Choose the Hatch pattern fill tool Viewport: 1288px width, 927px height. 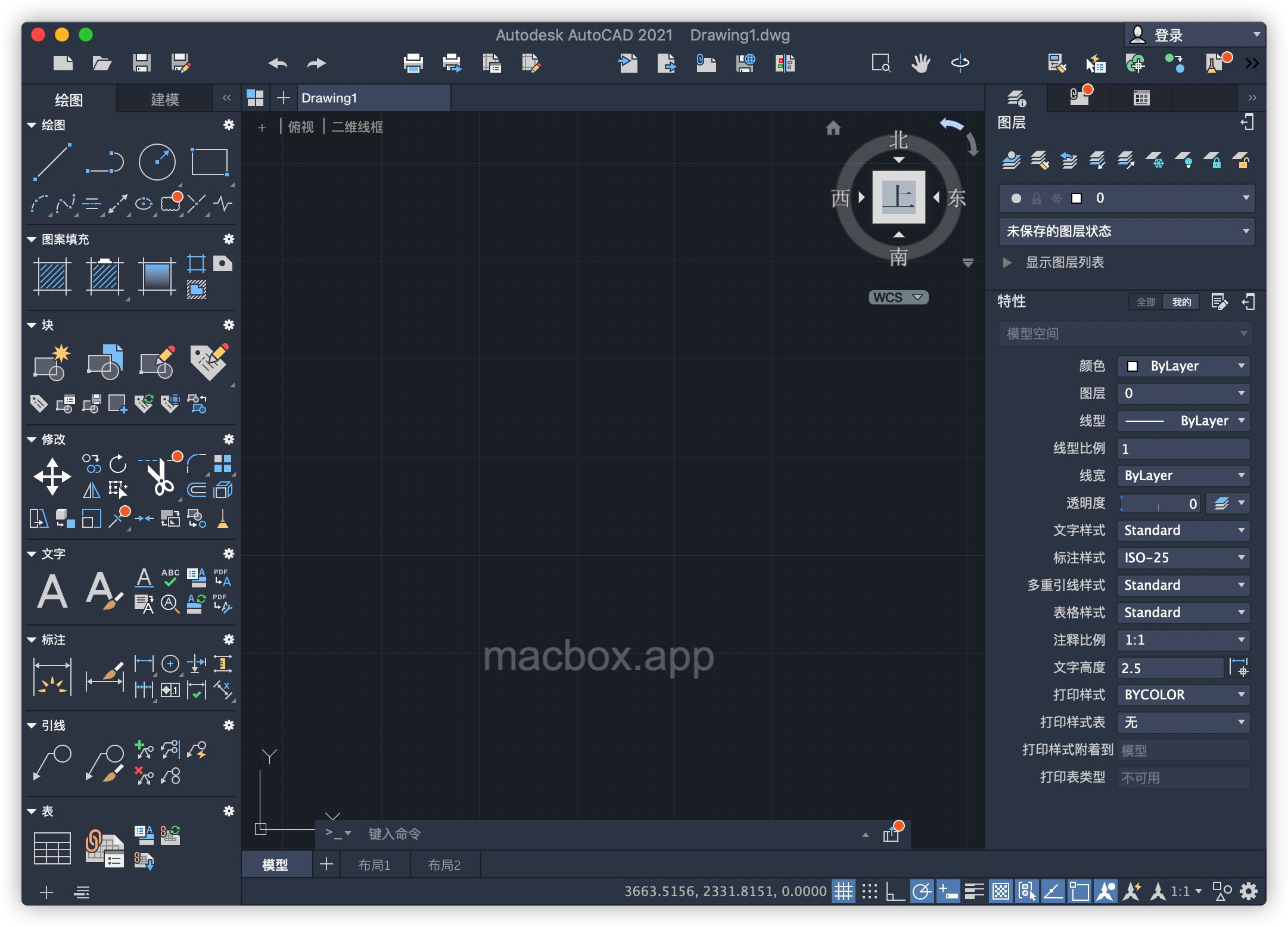52,276
